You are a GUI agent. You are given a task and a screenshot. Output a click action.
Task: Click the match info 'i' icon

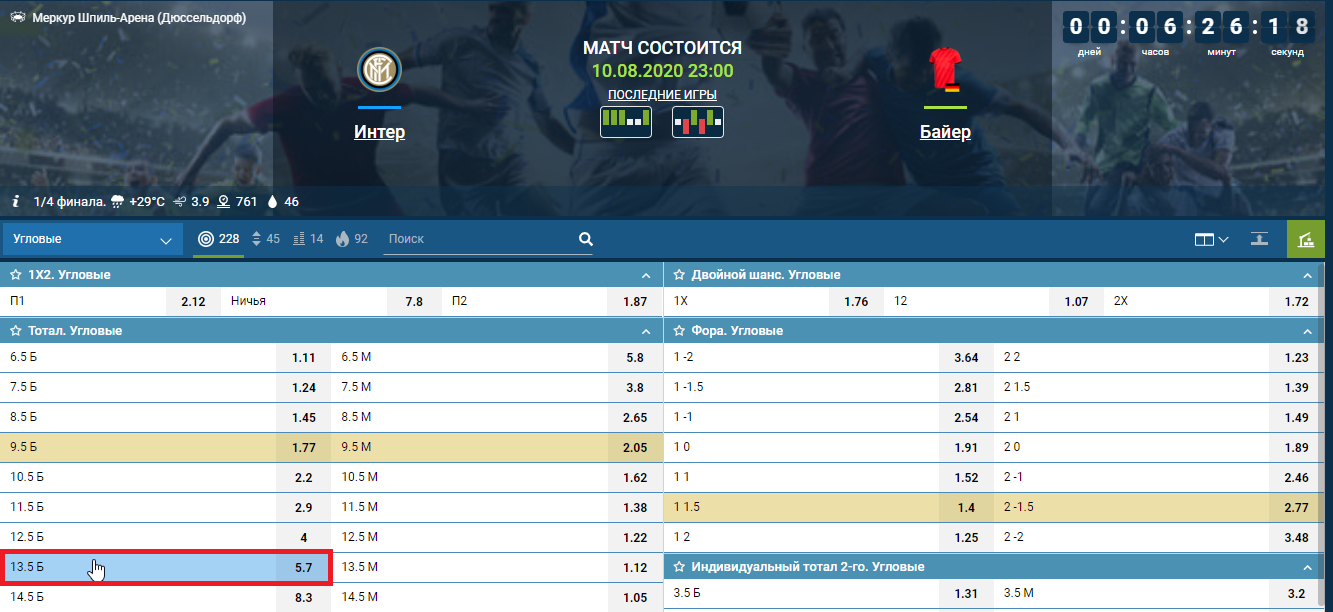click(16, 201)
